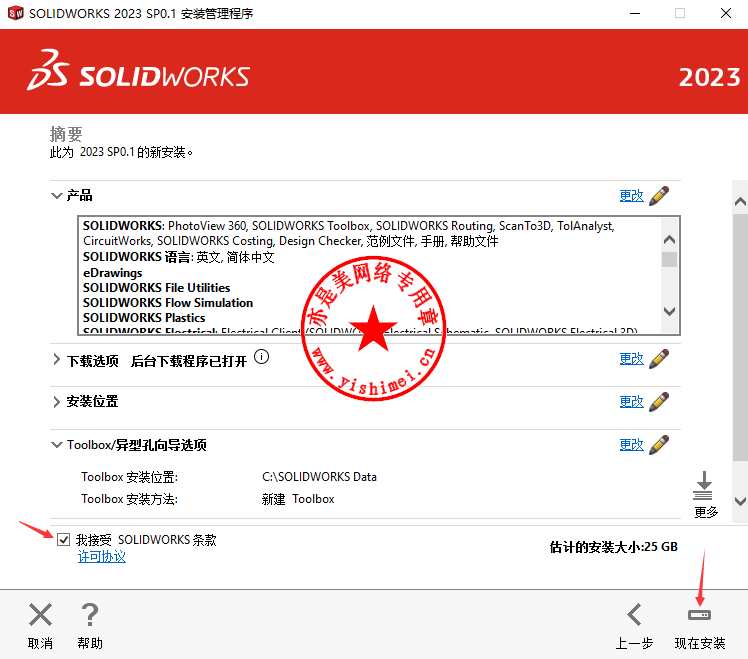Click 更改 link for 下载选项
This screenshot has width=748, height=659.
pos(631,359)
